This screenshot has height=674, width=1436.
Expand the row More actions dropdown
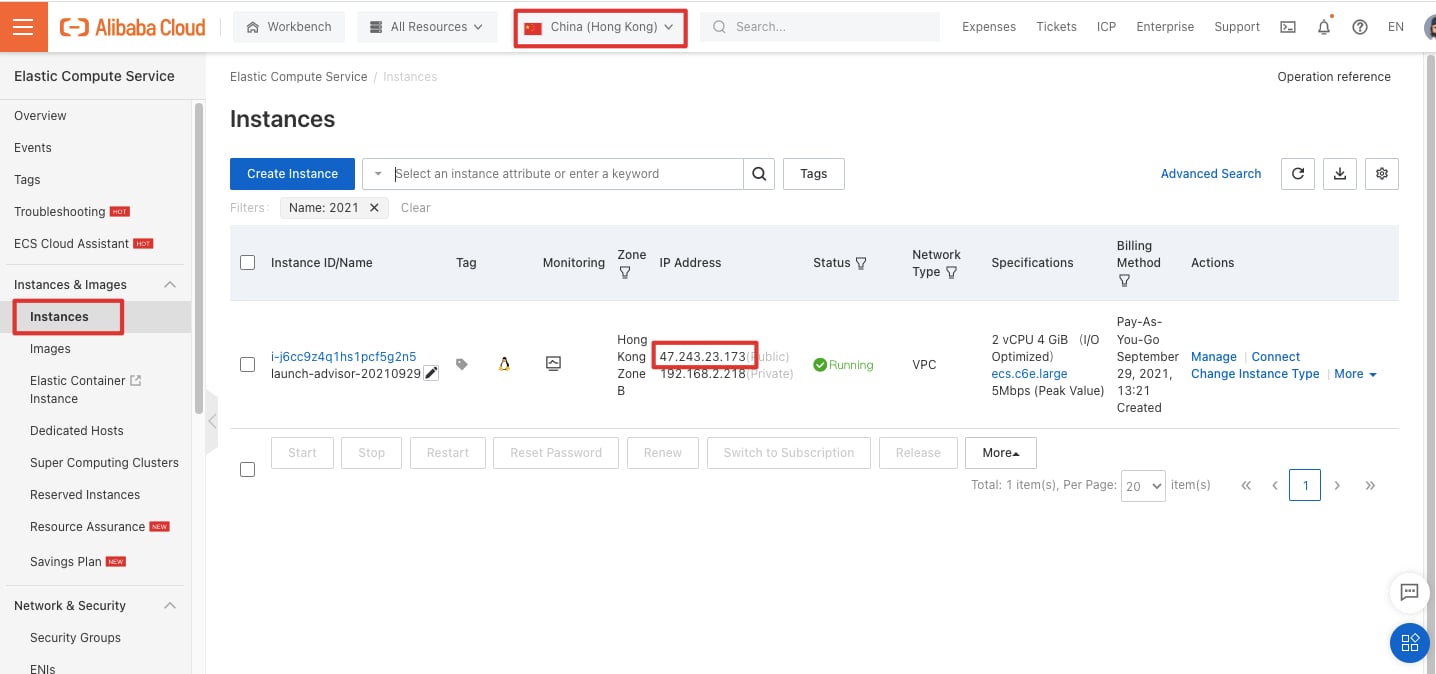coord(1355,374)
